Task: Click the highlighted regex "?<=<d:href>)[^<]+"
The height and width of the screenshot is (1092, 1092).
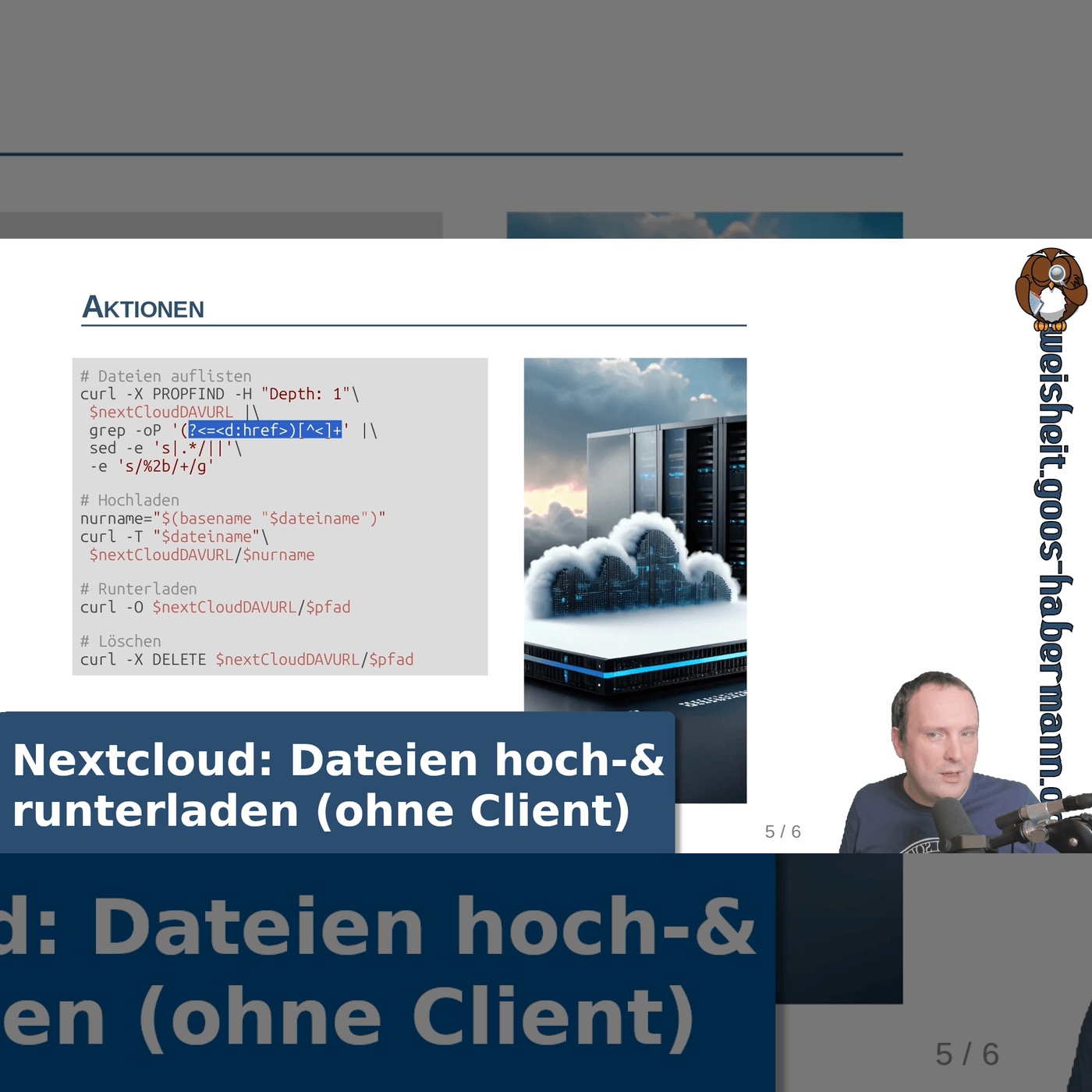Action: coord(265,430)
